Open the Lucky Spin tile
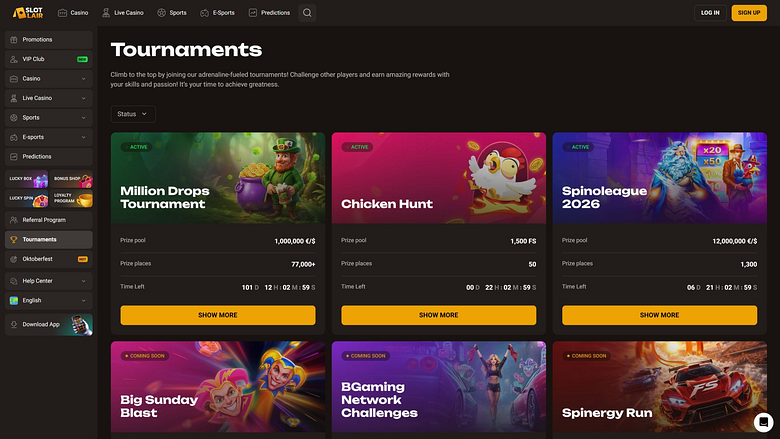Screen dimensions: 780x439 (x=27, y=198)
